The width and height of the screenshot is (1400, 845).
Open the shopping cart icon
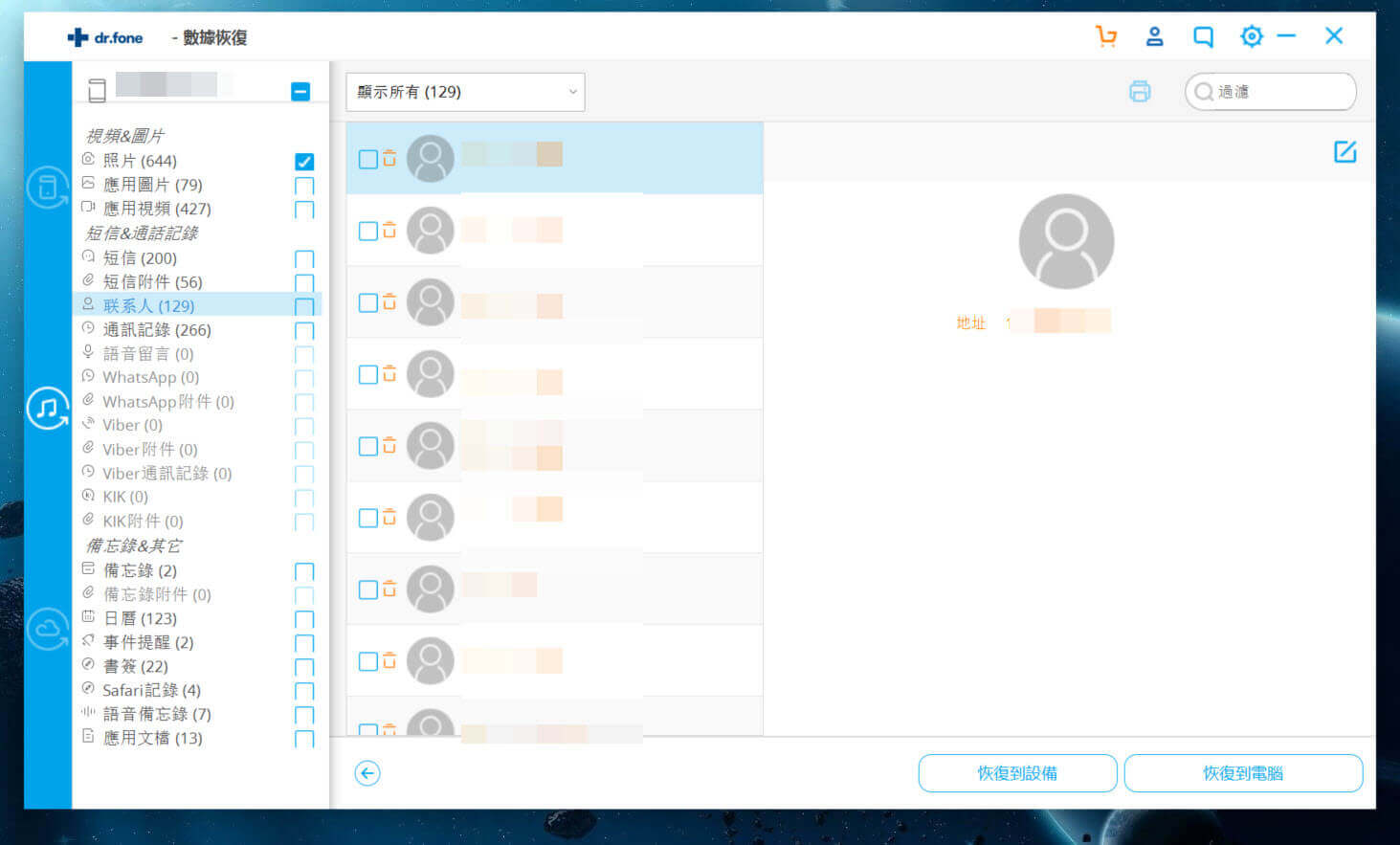pyautogui.click(x=1106, y=37)
